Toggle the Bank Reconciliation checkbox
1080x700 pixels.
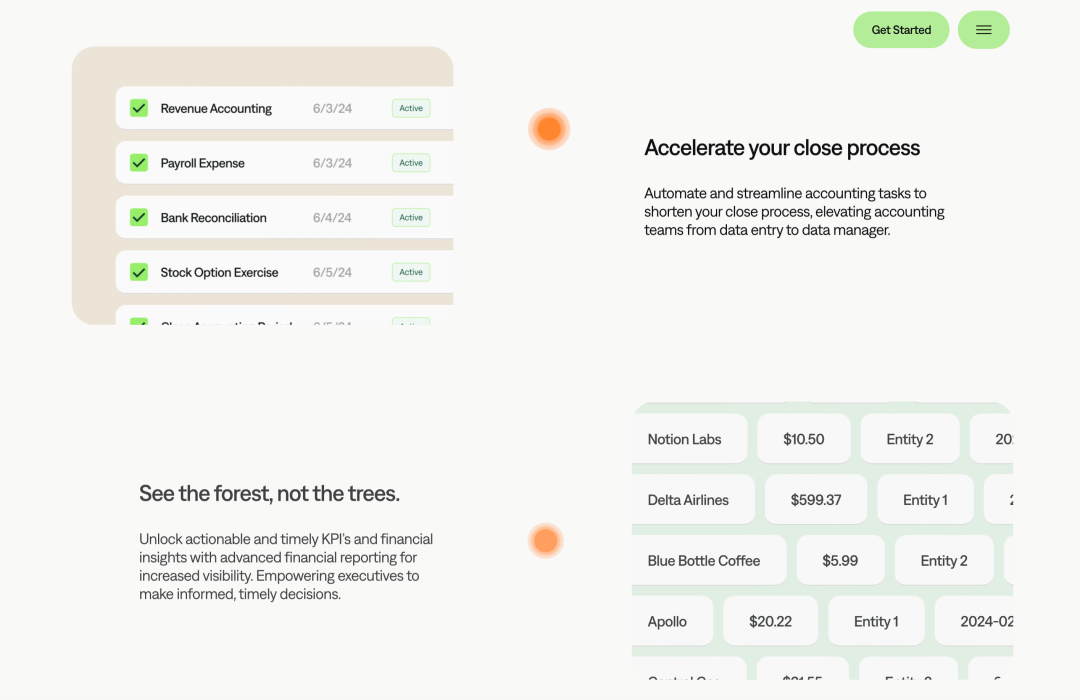pos(139,218)
